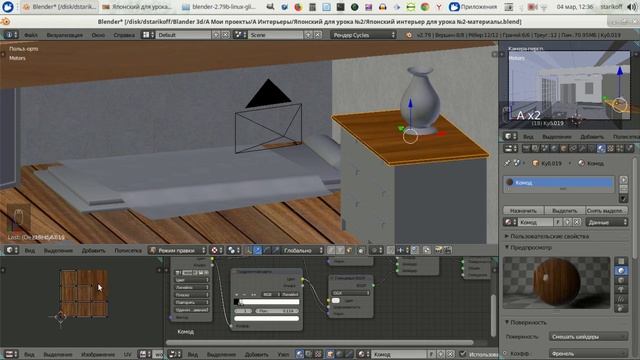Click the Снять выдел. button
This screenshot has height=360, width=640.
click(x=607, y=210)
